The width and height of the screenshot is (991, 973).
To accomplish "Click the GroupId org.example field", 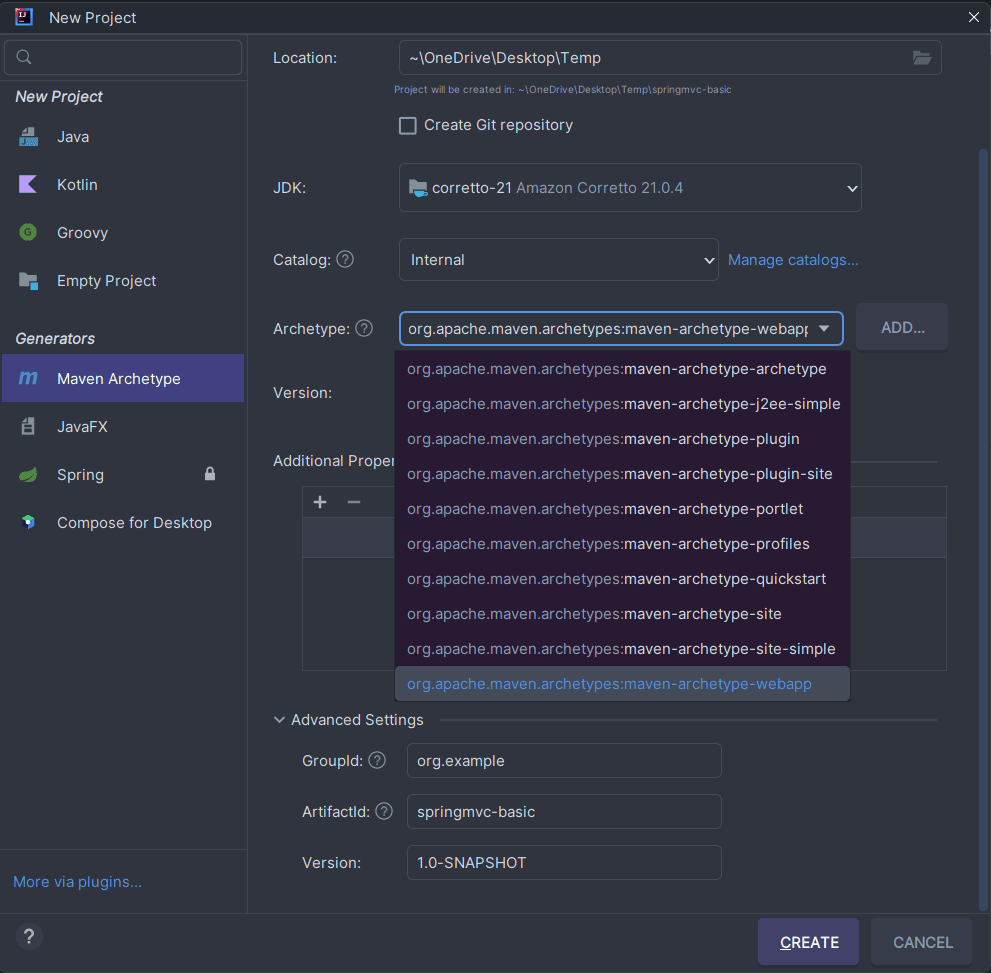I will point(564,761).
